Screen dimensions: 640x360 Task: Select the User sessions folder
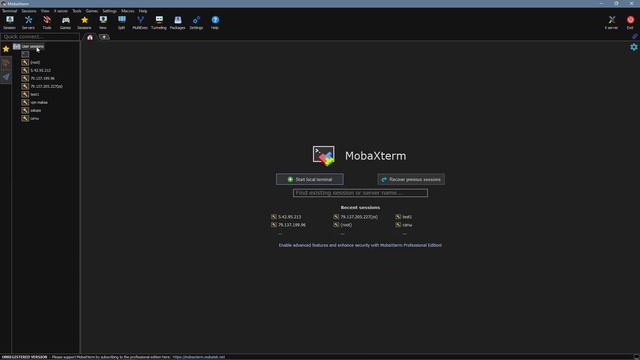pyautogui.click(x=33, y=47)
